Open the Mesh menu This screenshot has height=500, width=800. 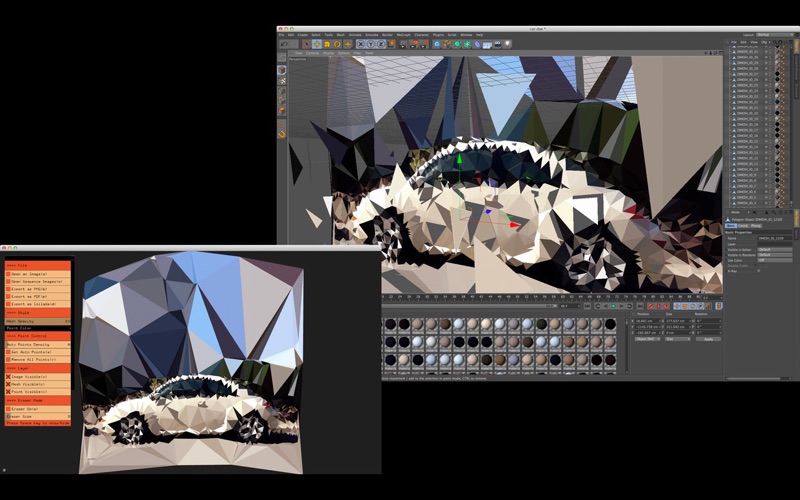click(340, 35)
